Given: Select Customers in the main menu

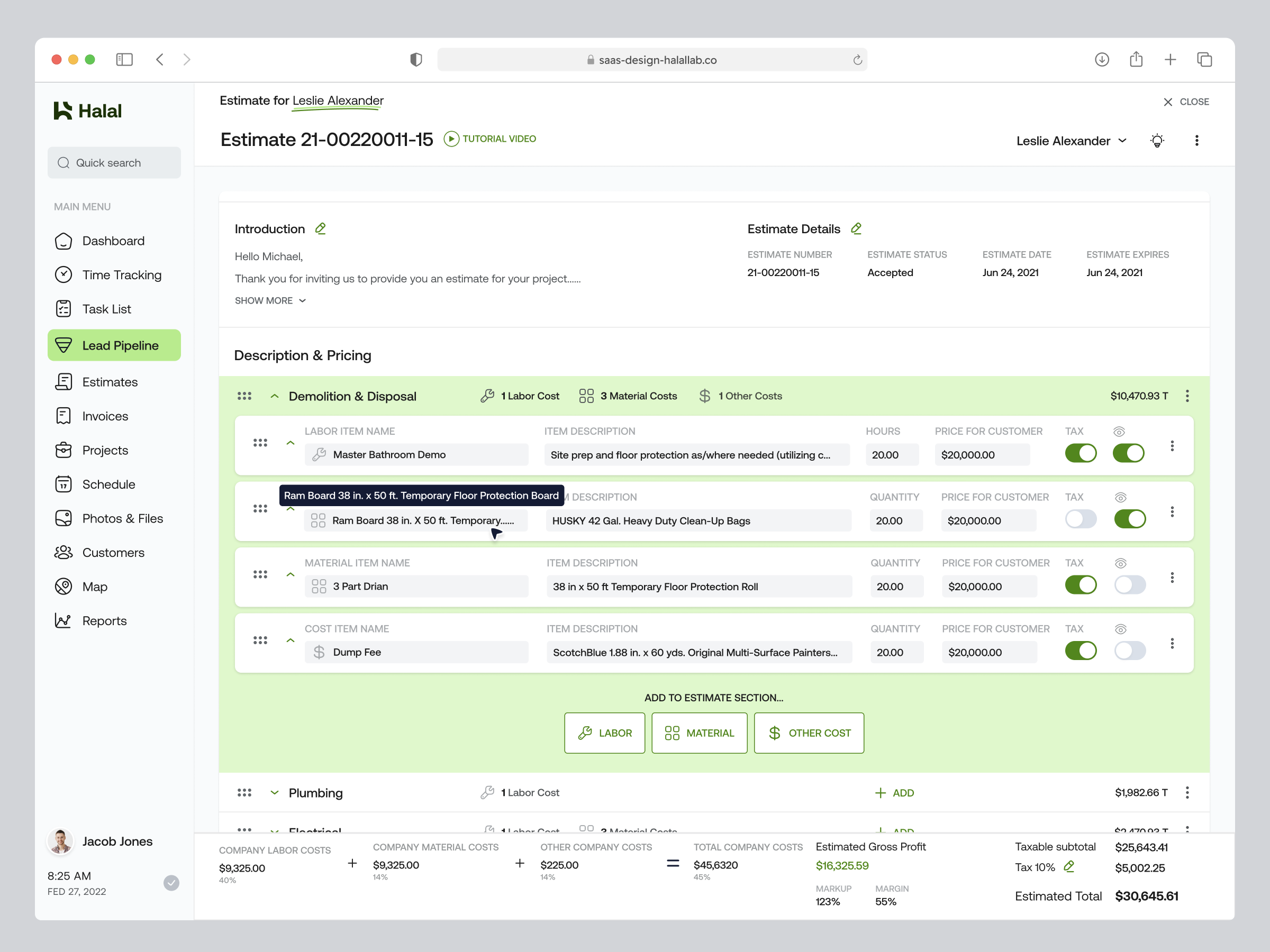Looking at the screenshot, I should pyautogui.click(x=63, y=553).
